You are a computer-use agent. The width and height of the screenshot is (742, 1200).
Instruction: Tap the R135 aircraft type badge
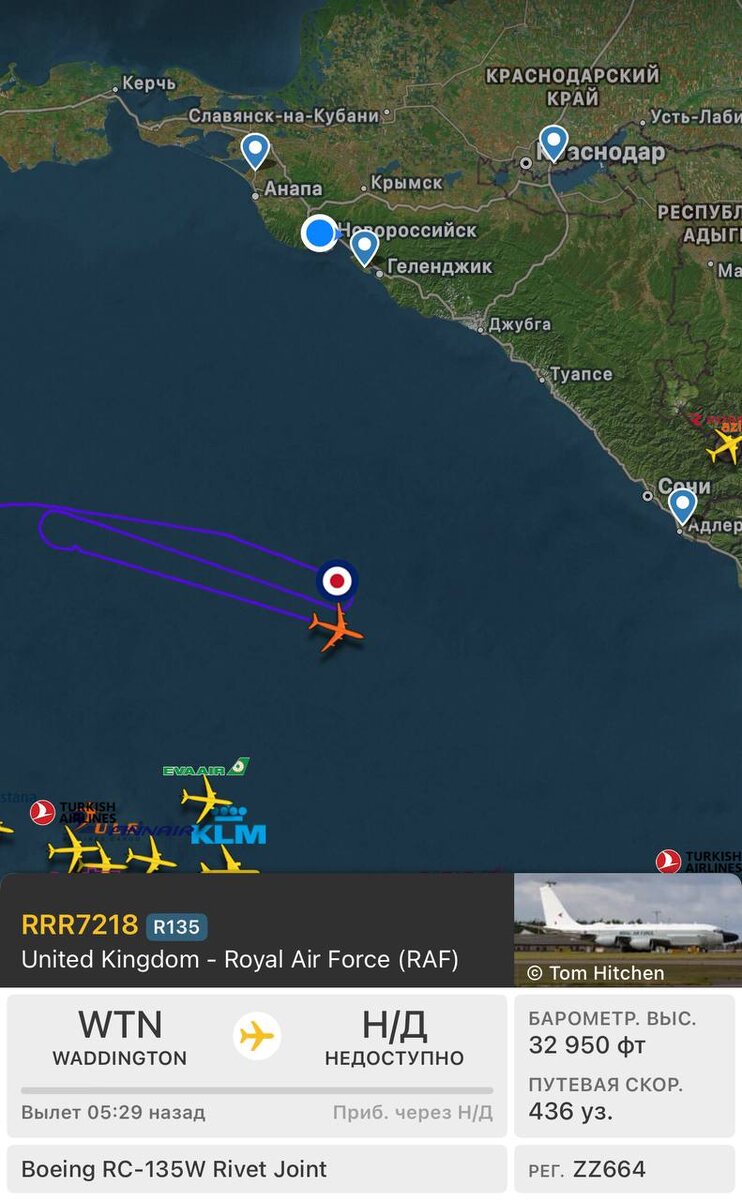click(x=177, y=927)
